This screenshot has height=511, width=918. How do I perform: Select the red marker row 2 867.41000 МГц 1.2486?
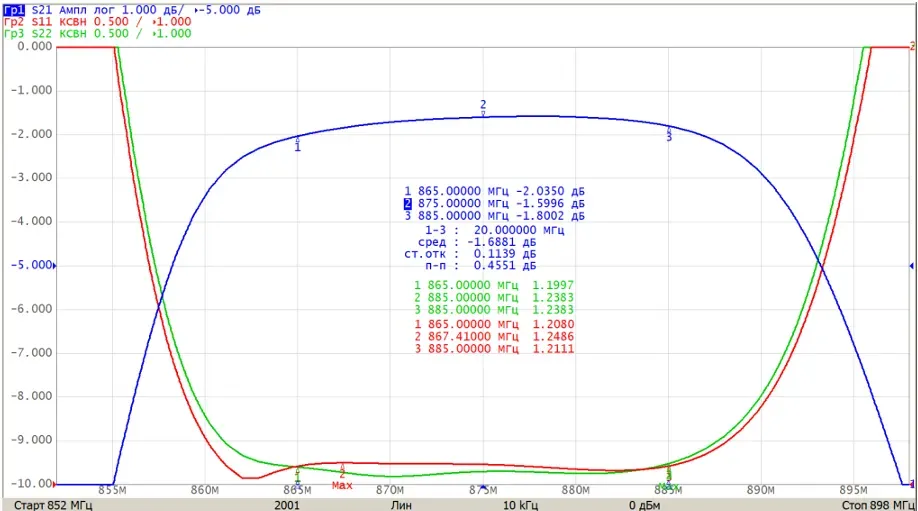(x=494, y=337)
